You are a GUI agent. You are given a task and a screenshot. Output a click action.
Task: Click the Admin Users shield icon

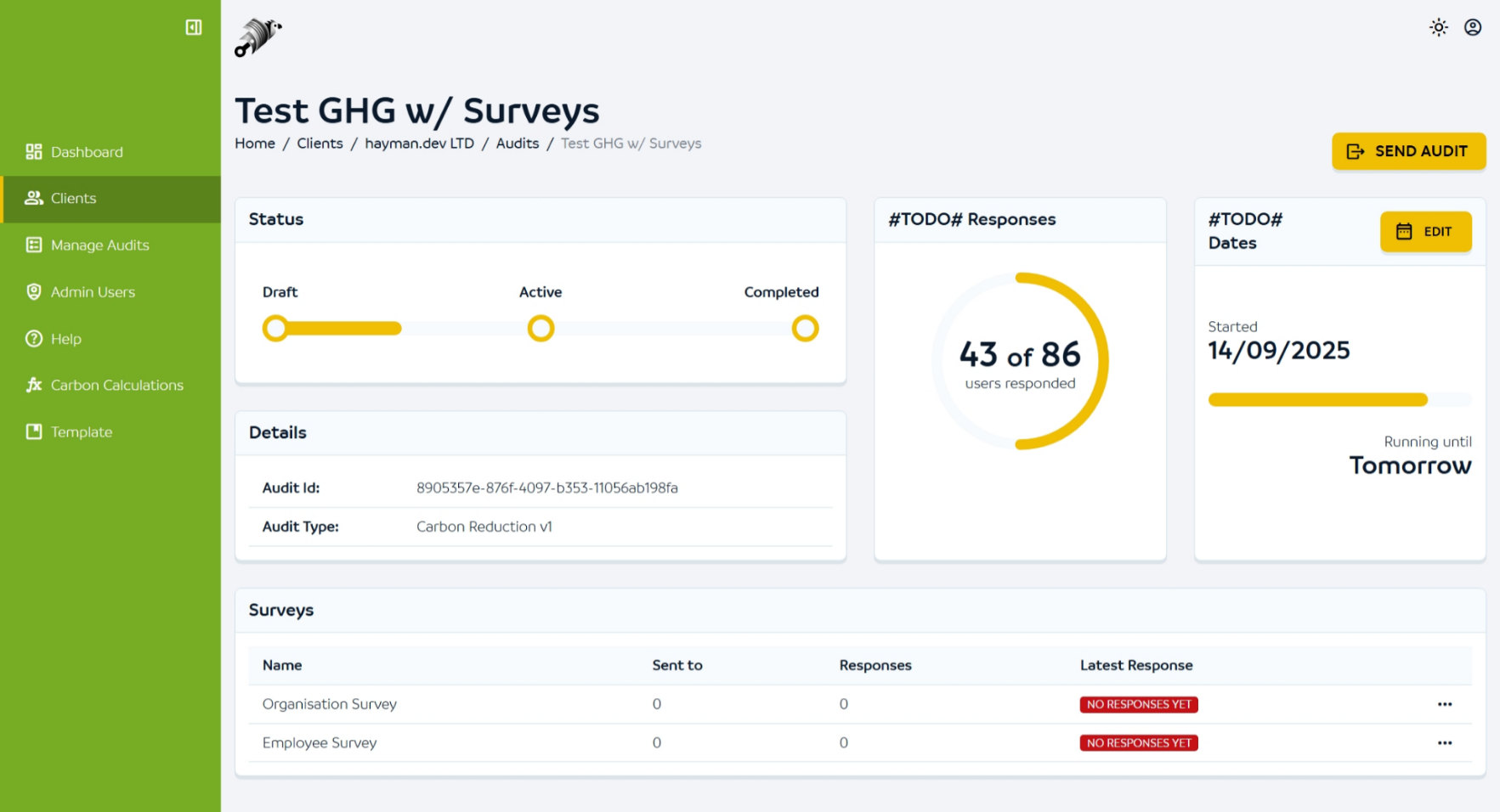click(x=34, y=291)
